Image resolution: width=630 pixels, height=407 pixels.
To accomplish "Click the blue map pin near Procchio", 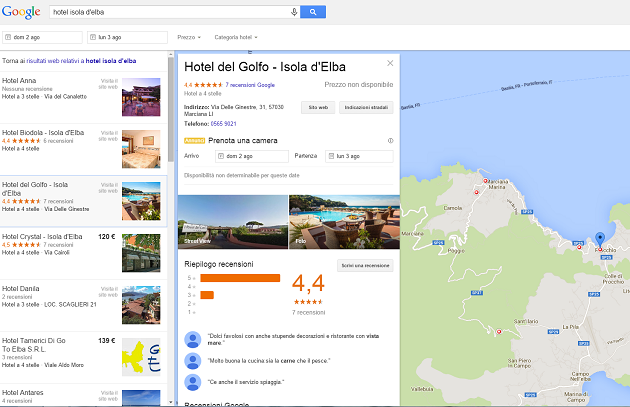I will click(x=599, y=238).
